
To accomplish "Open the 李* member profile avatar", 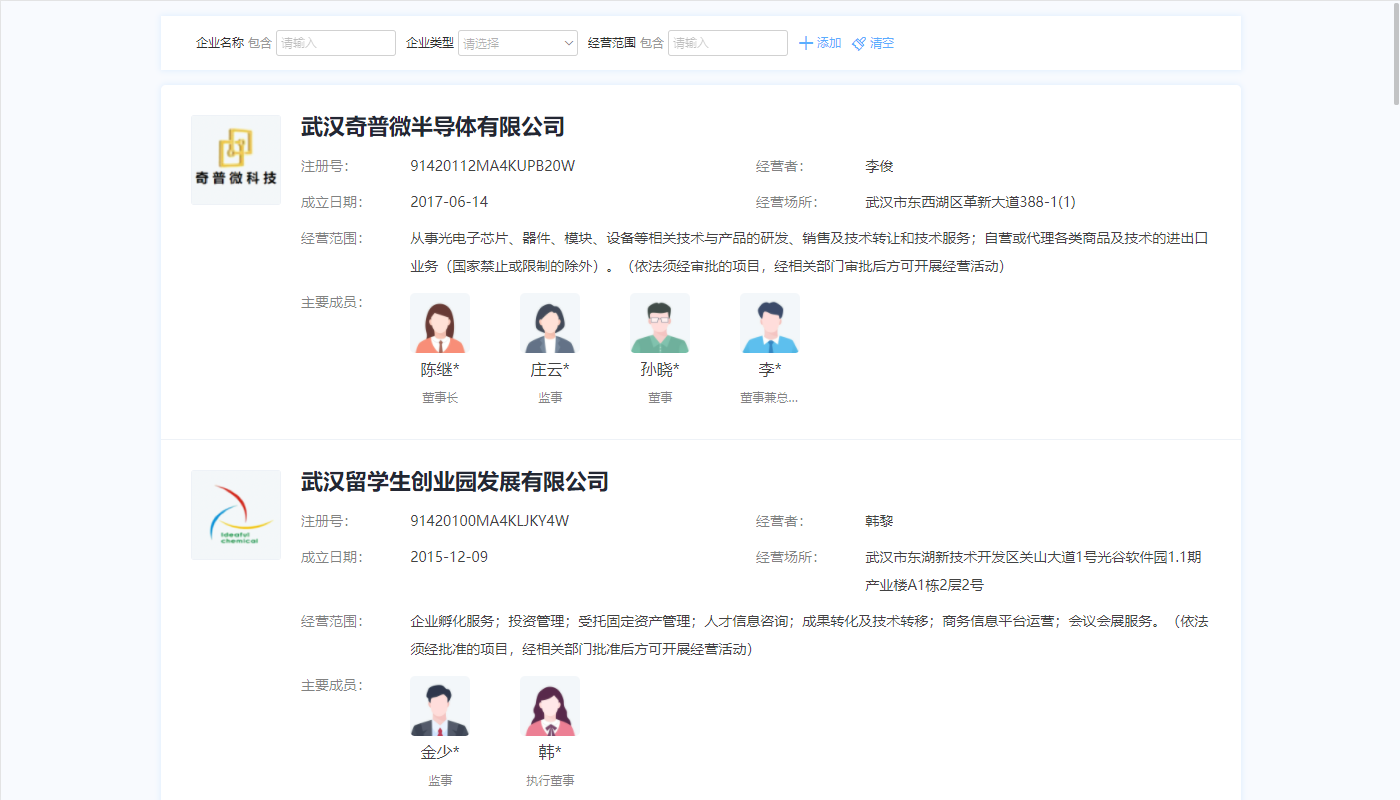I will (770, 323).
